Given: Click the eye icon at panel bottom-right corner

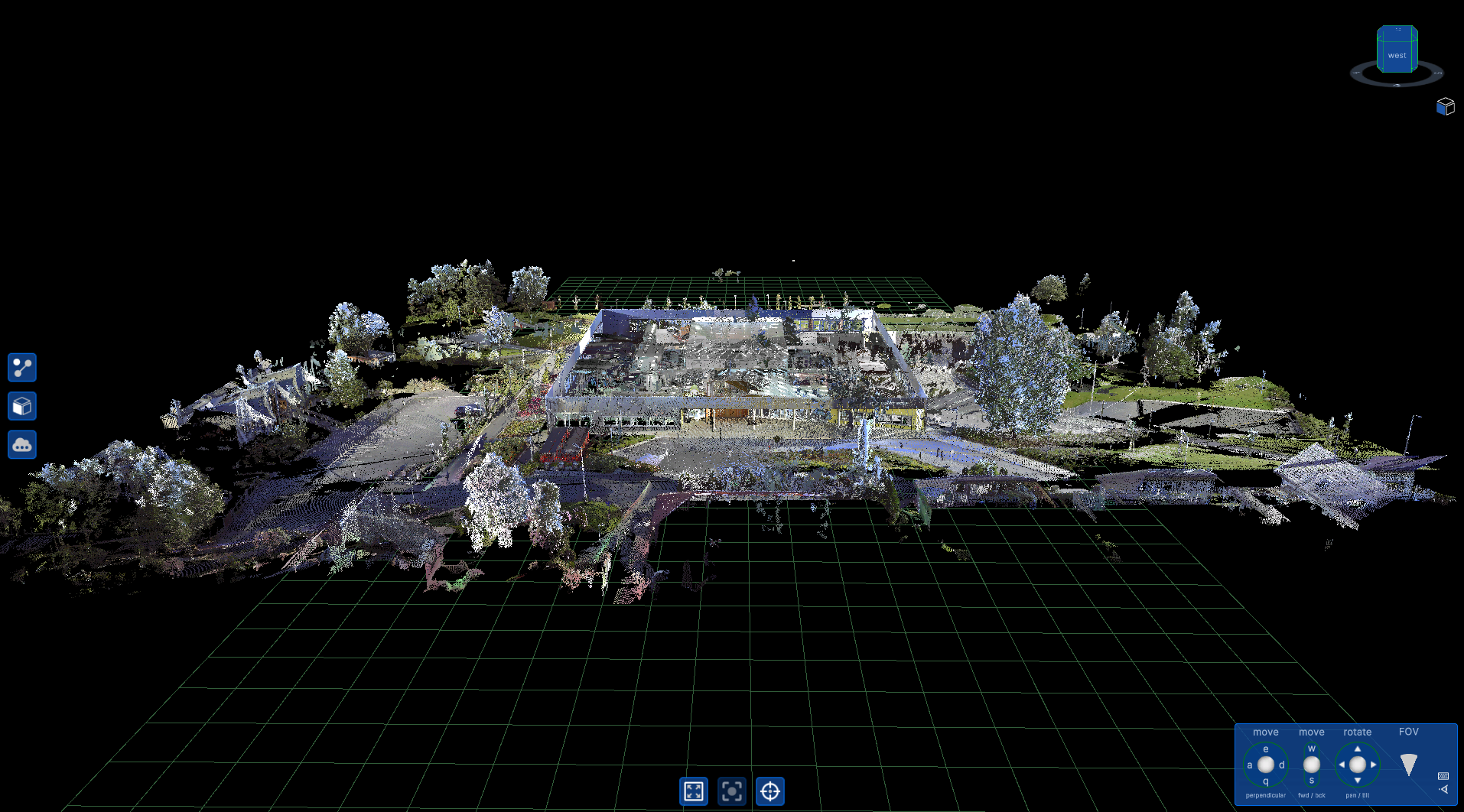Looking at the screenshot, I should pyautogui.click(x=1443, y=789).
